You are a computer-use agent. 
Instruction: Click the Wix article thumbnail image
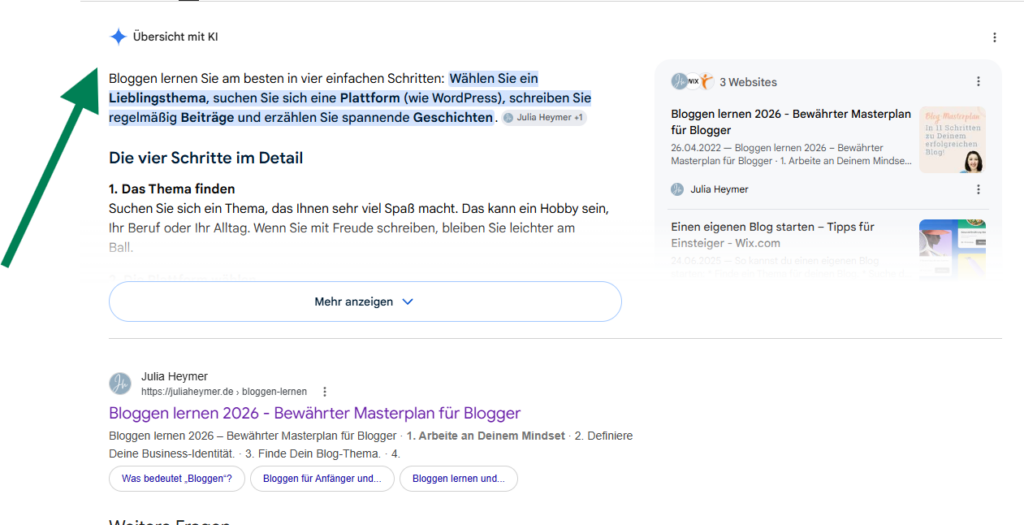pos(952,248)
